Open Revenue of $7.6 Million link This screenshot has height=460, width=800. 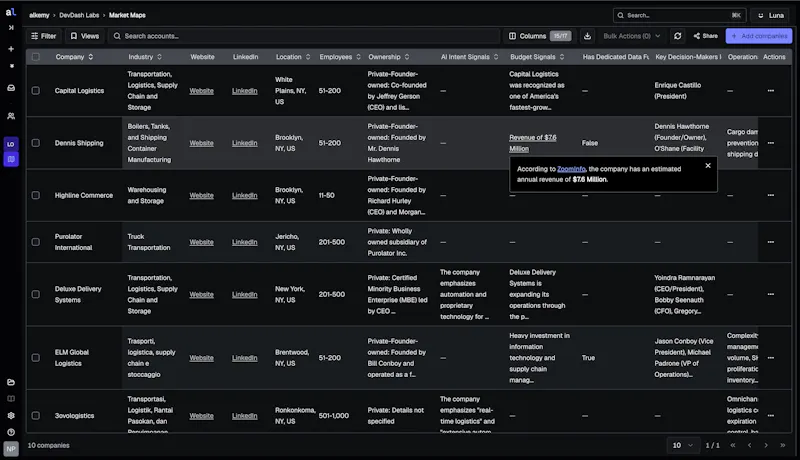pyautogui.click(x=533, y=143)
